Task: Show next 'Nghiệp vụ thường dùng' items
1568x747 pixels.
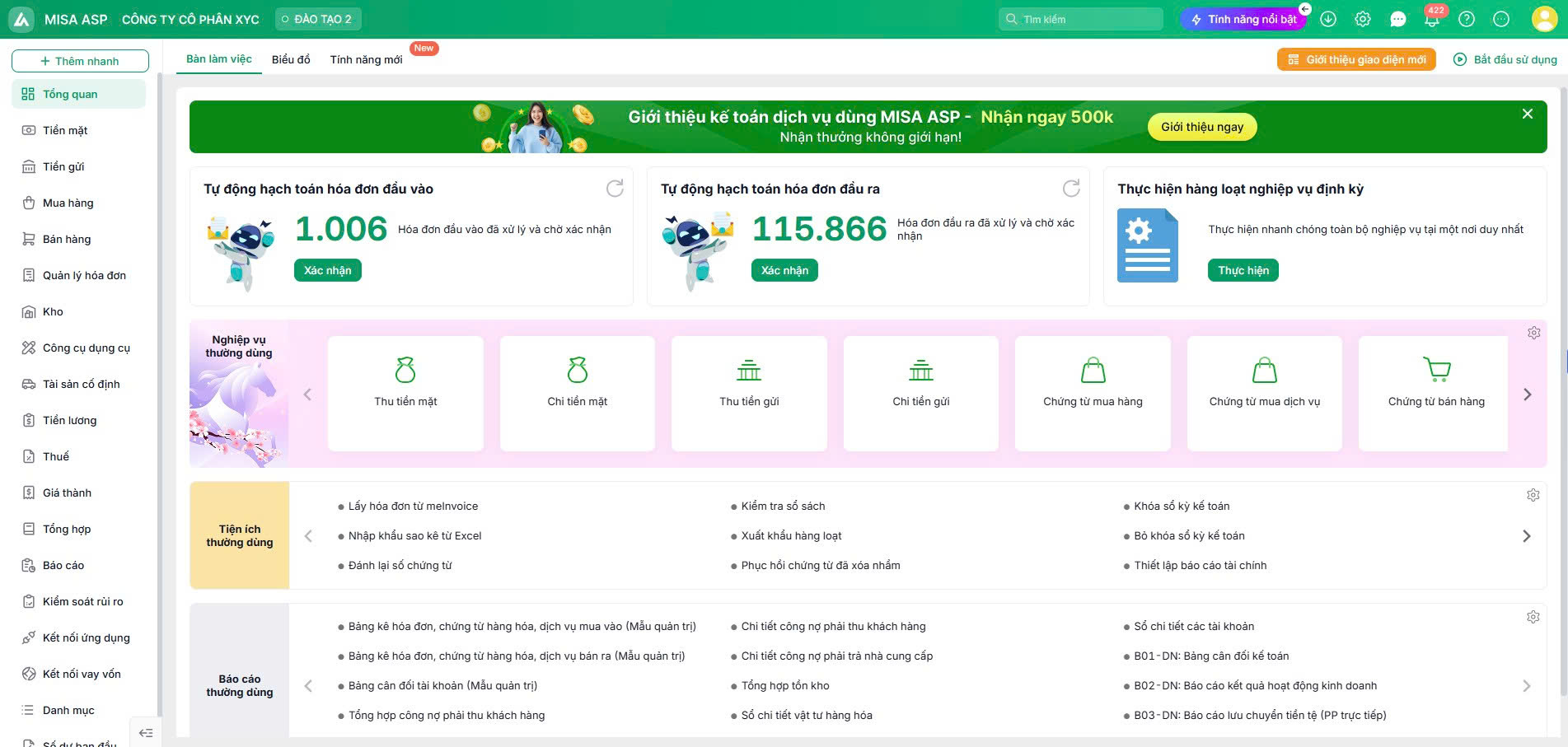Action: 1527,395
